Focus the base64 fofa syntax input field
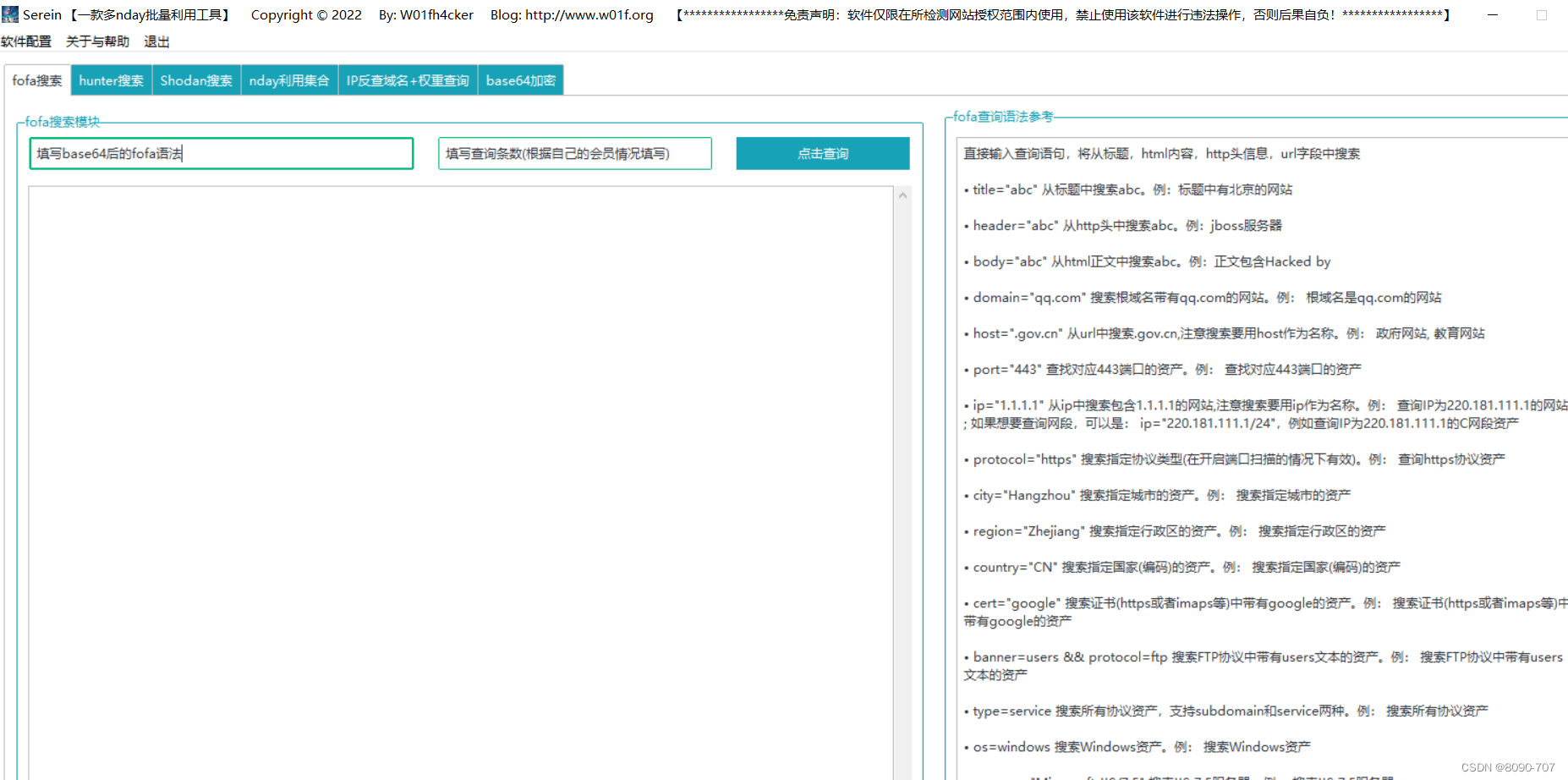 coord(222,153)
